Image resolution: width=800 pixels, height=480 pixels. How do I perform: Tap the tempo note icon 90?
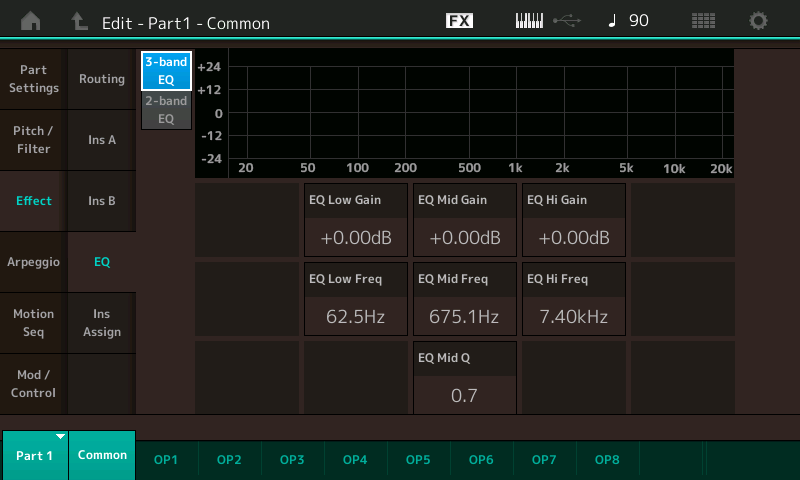[x=628, y=21]
